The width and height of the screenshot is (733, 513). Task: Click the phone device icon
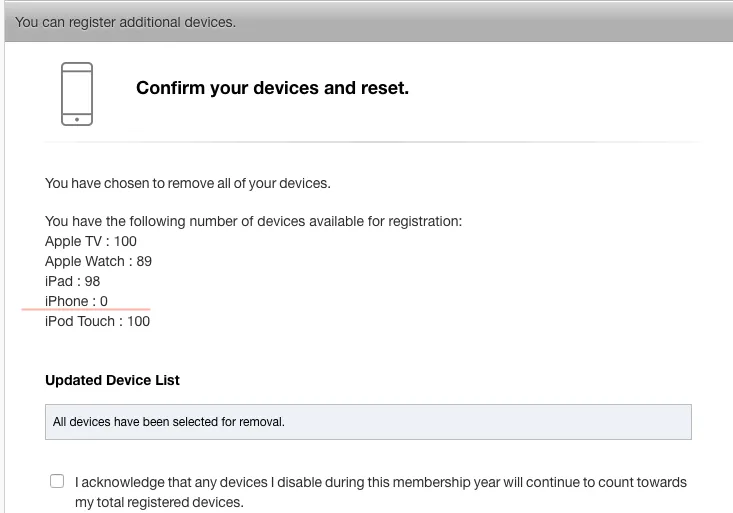[x=77, y=94]
